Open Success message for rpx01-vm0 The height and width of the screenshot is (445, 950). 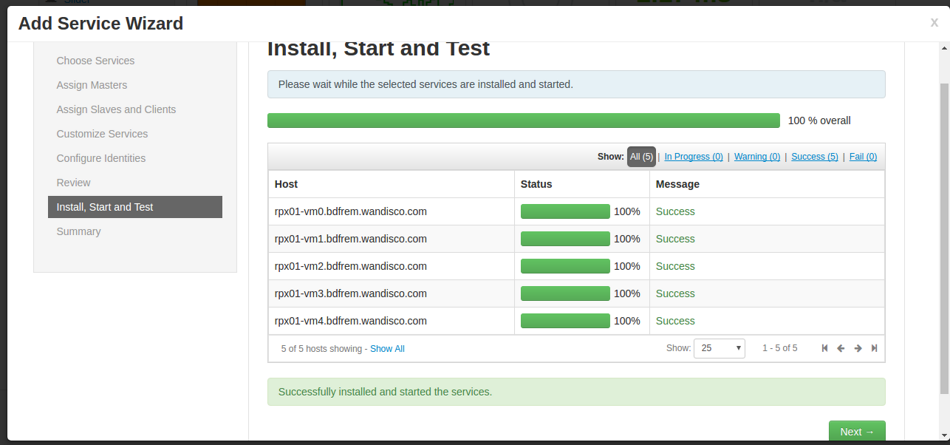(675, 212)
